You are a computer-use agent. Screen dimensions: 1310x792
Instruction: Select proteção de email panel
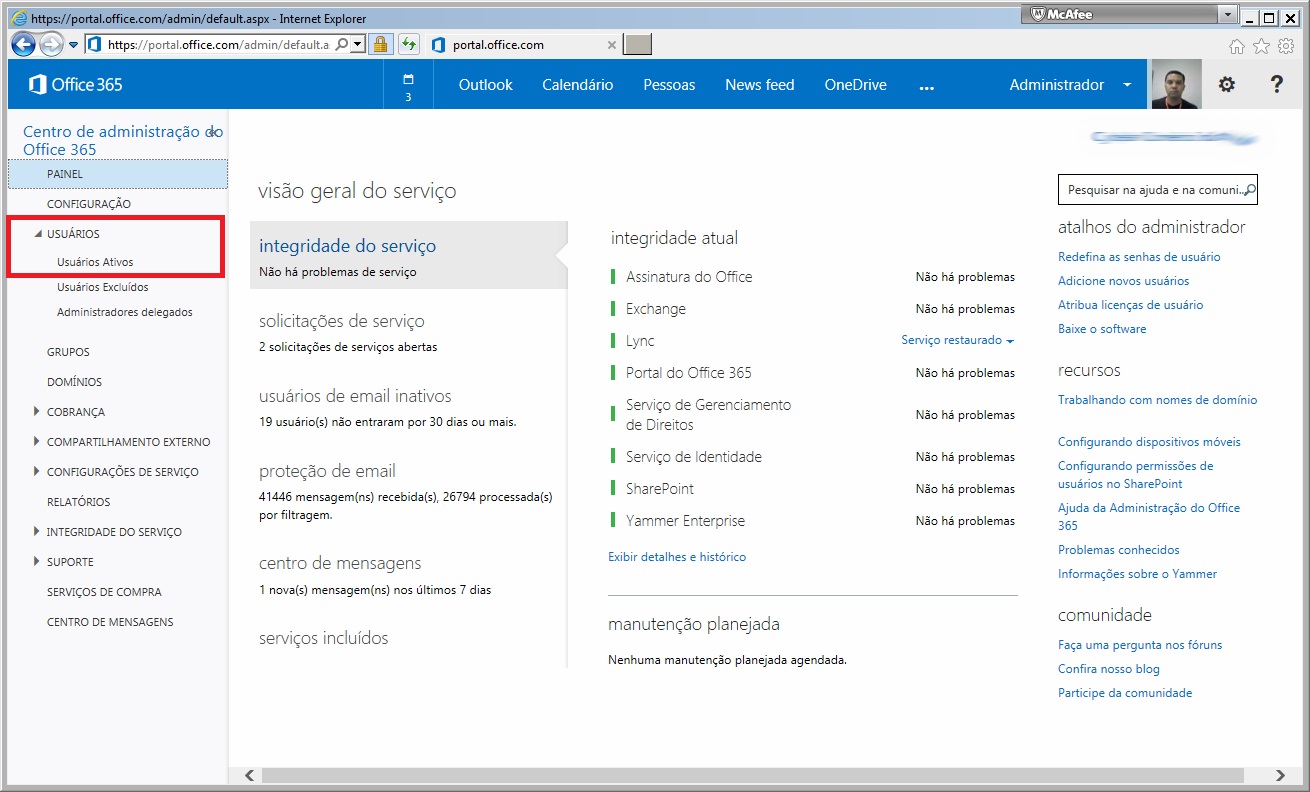(x=408, y=490)
